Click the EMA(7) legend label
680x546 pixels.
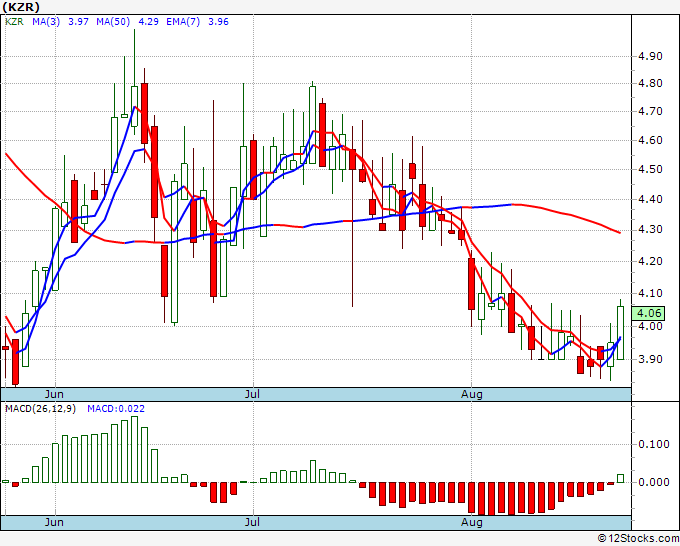point(183,22)
